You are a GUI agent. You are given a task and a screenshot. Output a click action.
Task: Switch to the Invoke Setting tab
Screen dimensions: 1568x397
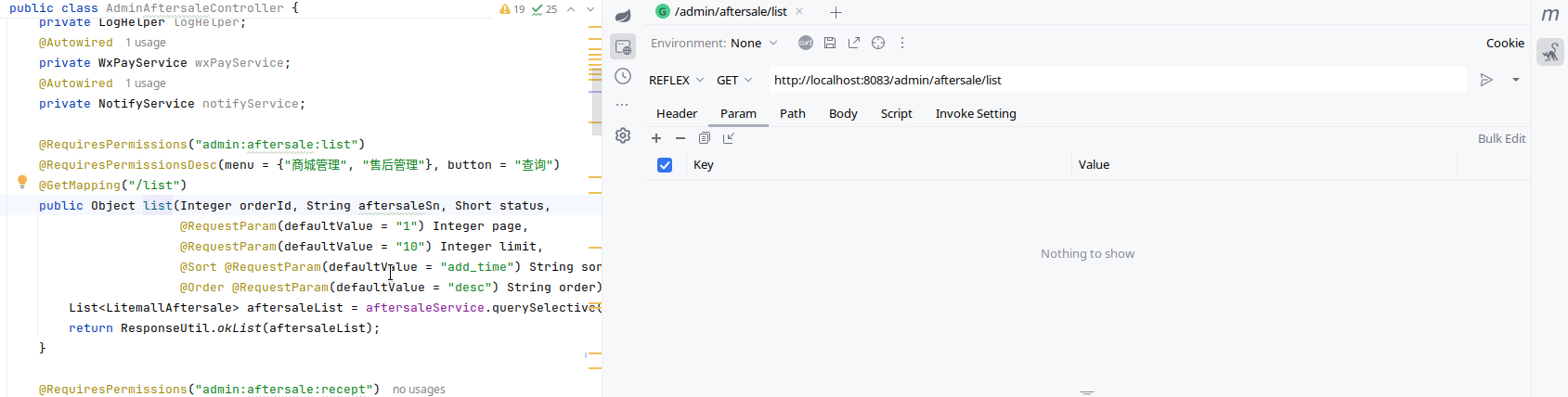pos(976,113)
